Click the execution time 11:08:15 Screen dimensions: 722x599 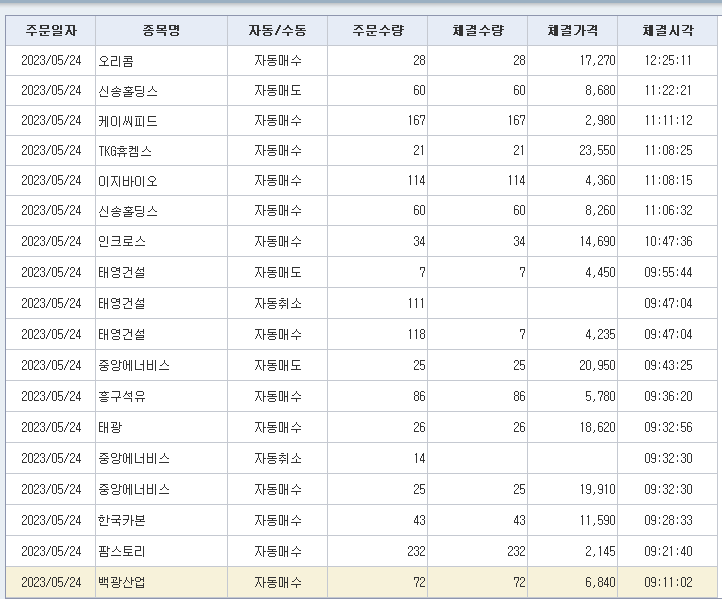point(668,180)
